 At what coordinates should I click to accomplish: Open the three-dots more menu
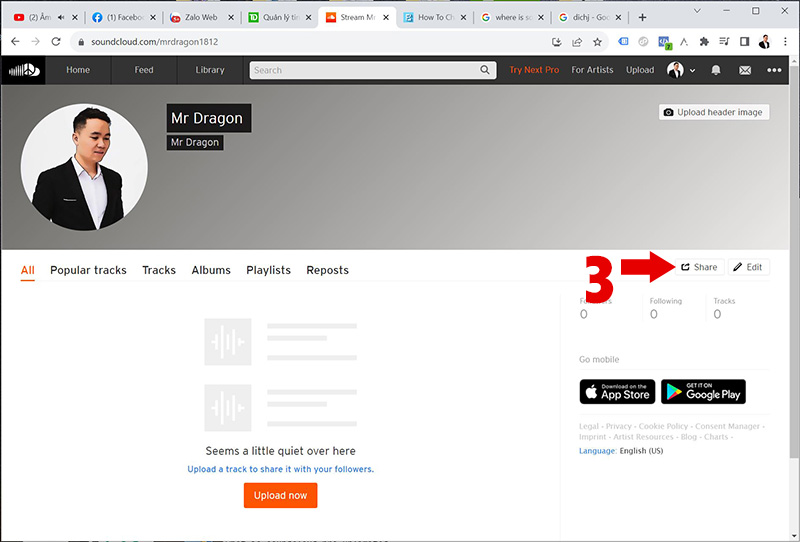coord(774,70)
